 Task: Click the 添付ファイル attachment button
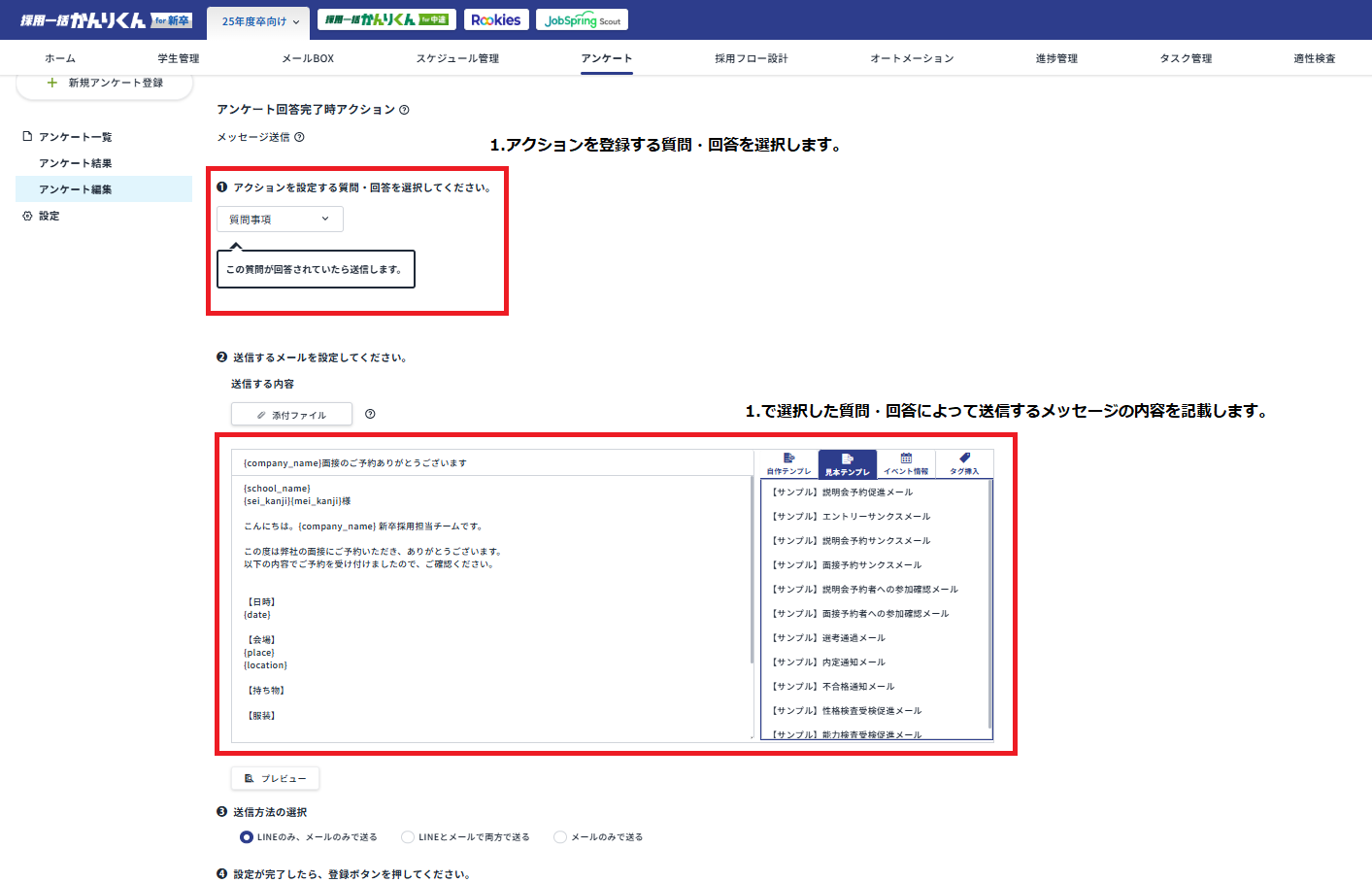pos(291,415)
